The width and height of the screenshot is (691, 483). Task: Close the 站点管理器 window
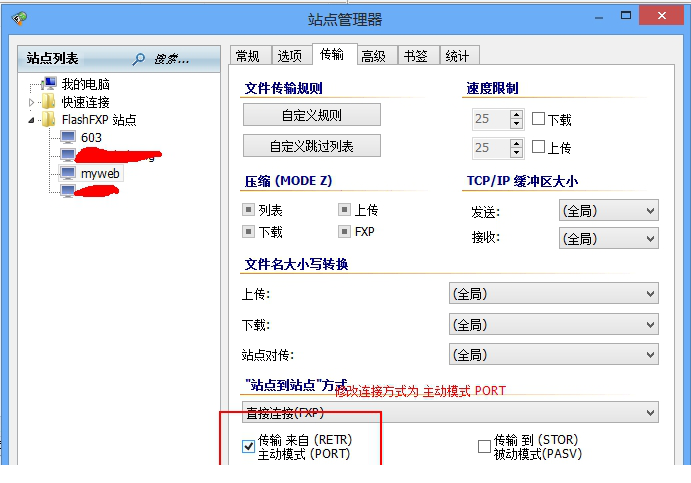coord(661,16)
